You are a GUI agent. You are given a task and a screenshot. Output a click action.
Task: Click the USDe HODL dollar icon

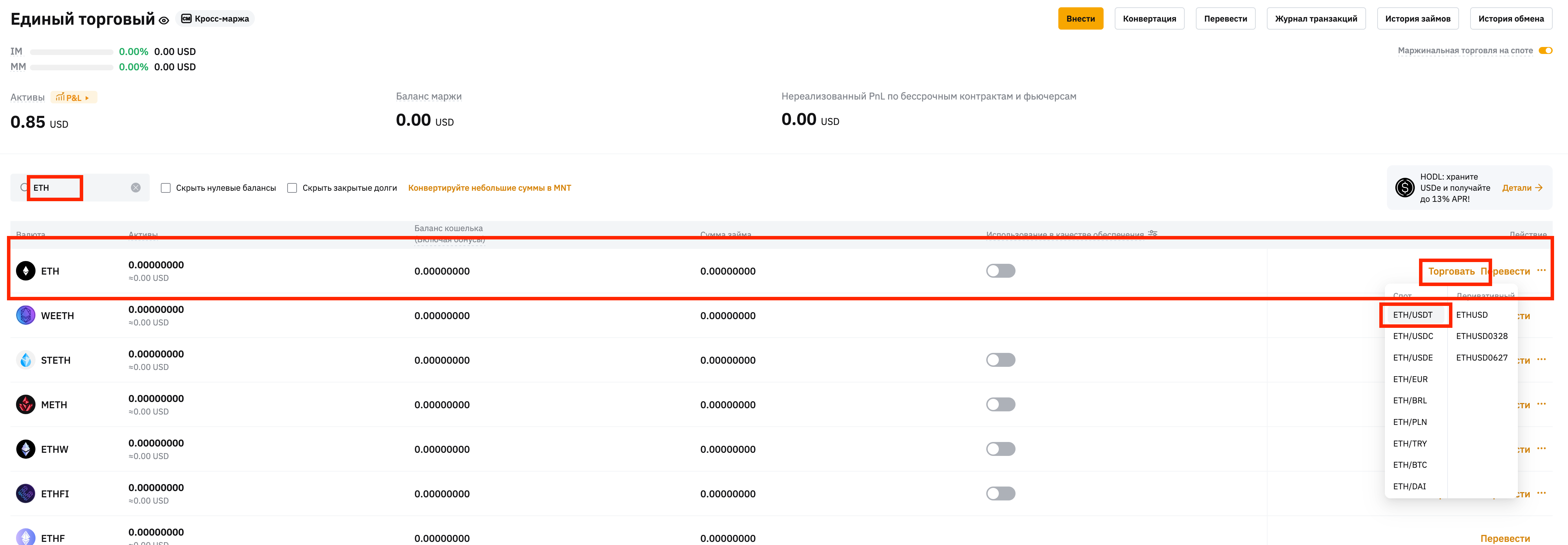coord(1404,187)
